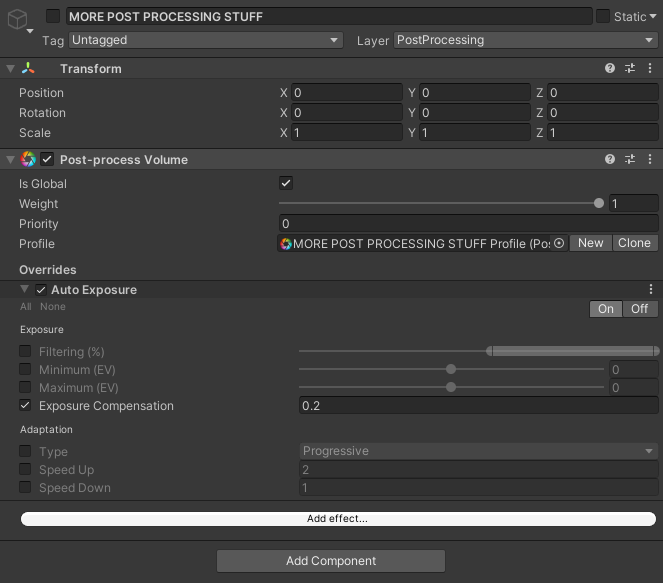This screenshot has width=663, height=583.
Task: Enable the Filtering (%) override checkbox
Action: [x=25, y=351]
